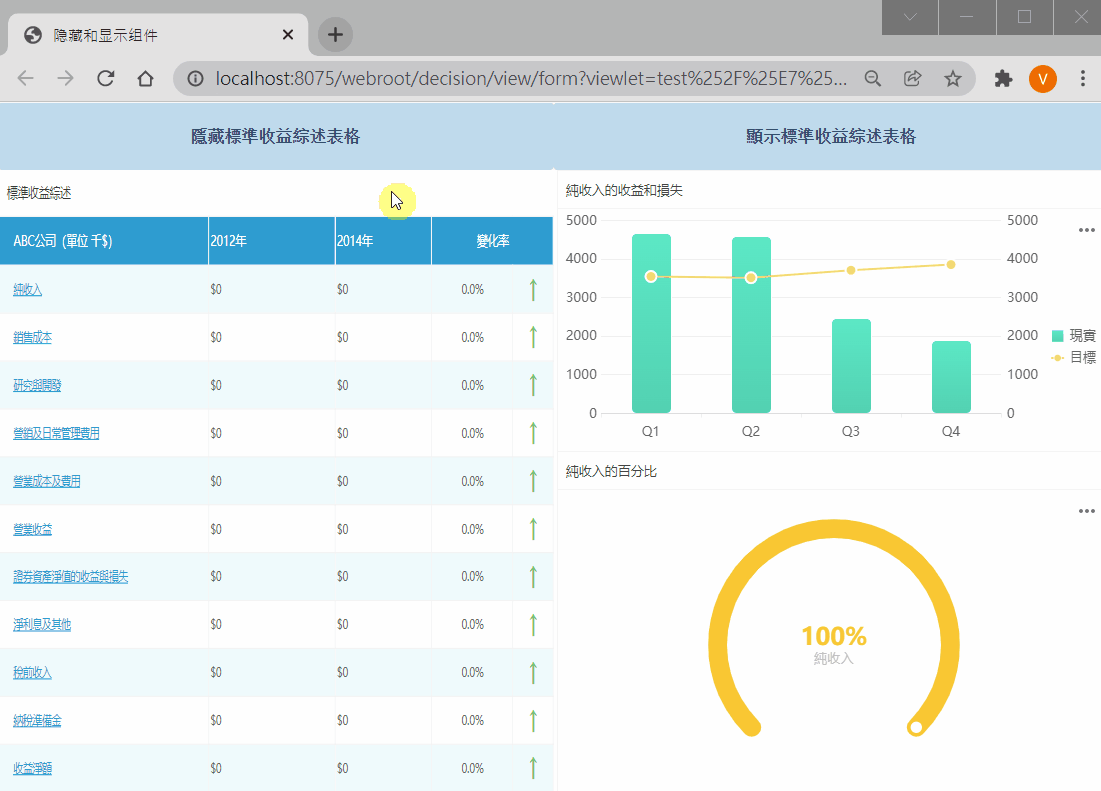
Task: Open the Chrome three-dot menu
Action: [1082, 78]
